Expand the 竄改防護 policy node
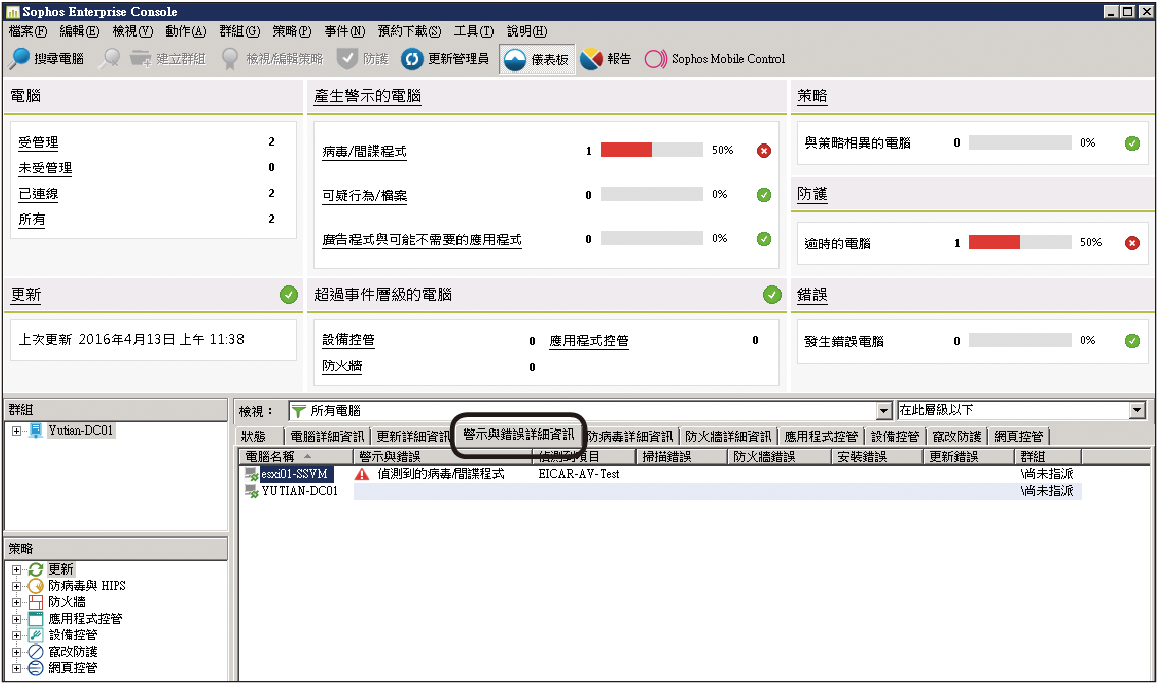Viewport: 1159px width, 686px height. (x=16, y=651)
